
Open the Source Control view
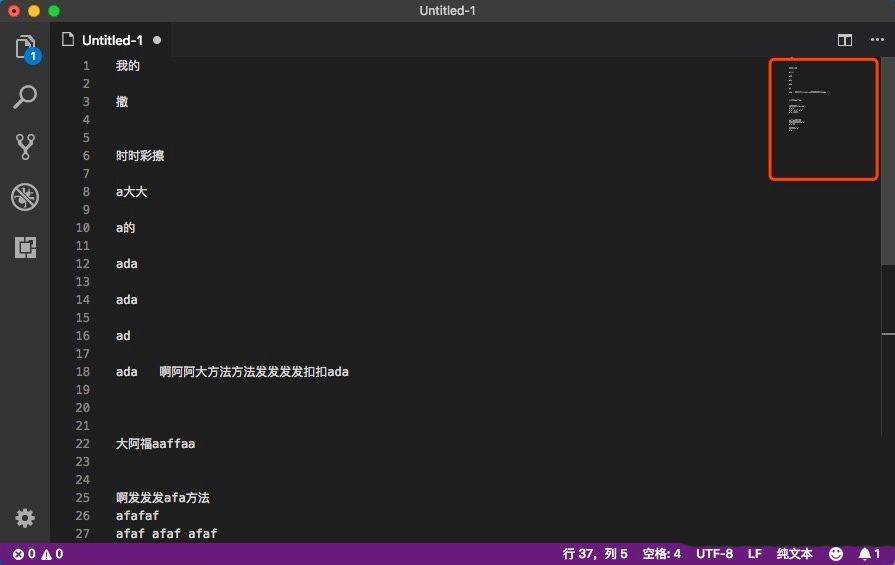25,147
